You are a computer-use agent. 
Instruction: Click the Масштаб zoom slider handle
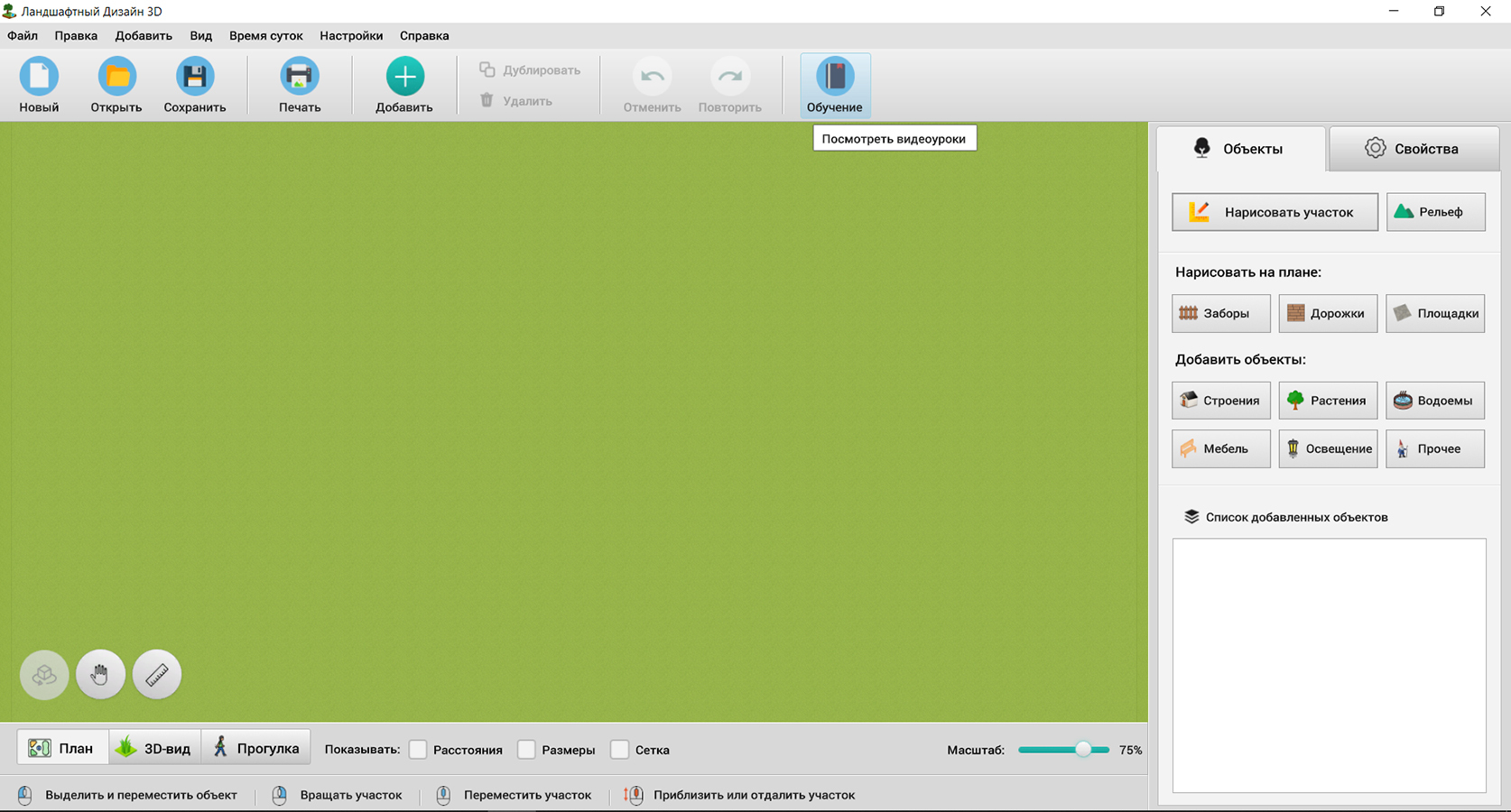(x=1083, y=750)
